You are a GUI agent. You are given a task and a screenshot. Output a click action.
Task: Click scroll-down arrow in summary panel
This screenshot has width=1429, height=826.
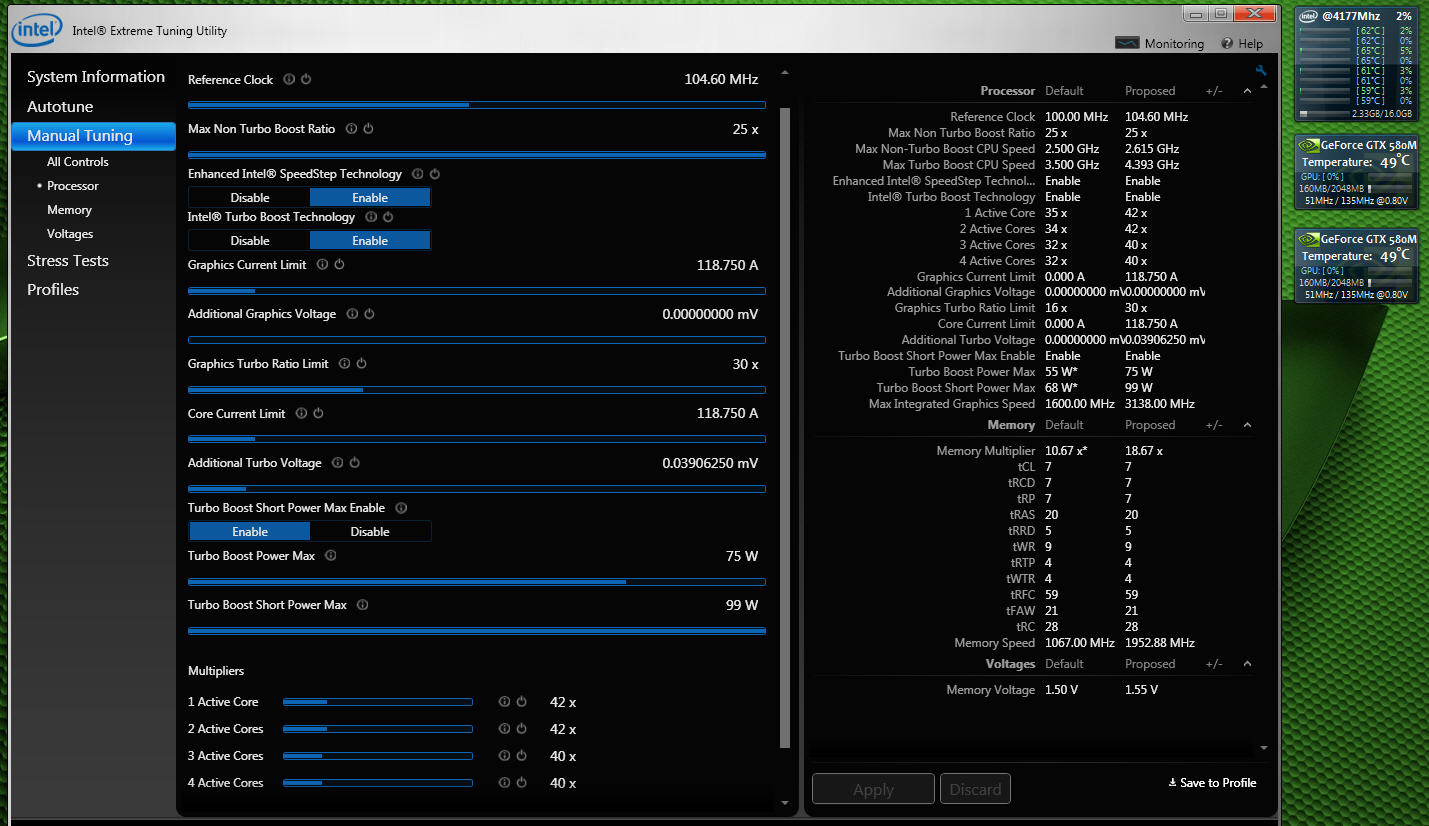pos(1263,748)
